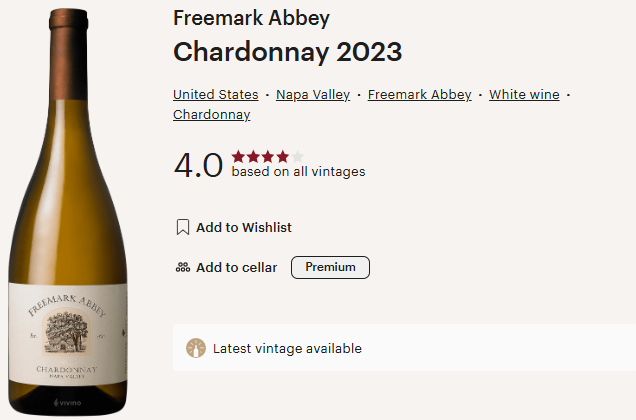This screenshot has height=420, width=636.
Task: Open the Chardonnay grape link
Action: (x=212, y=115)
